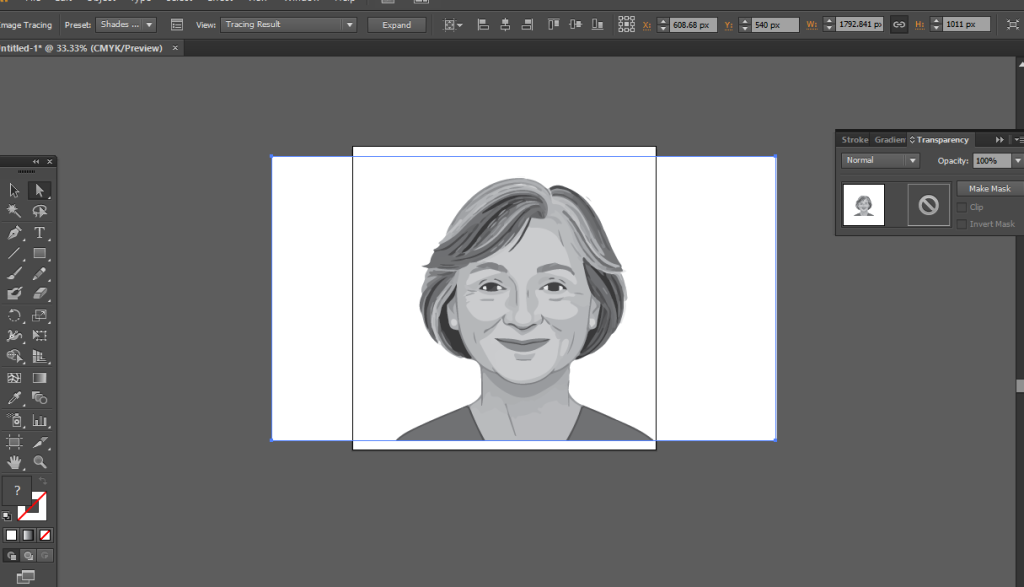
Task: Select the Selection tool (black arrow)
Action: click(14, 190)
